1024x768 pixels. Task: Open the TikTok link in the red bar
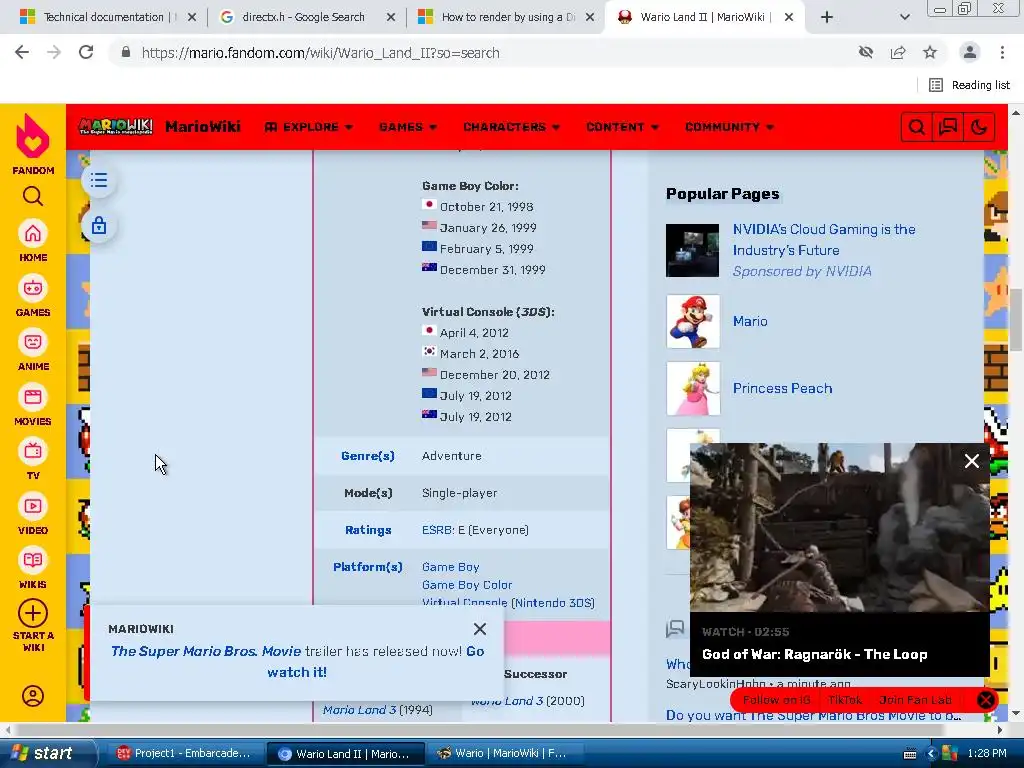pyautogui.click(x=844, y=699)
